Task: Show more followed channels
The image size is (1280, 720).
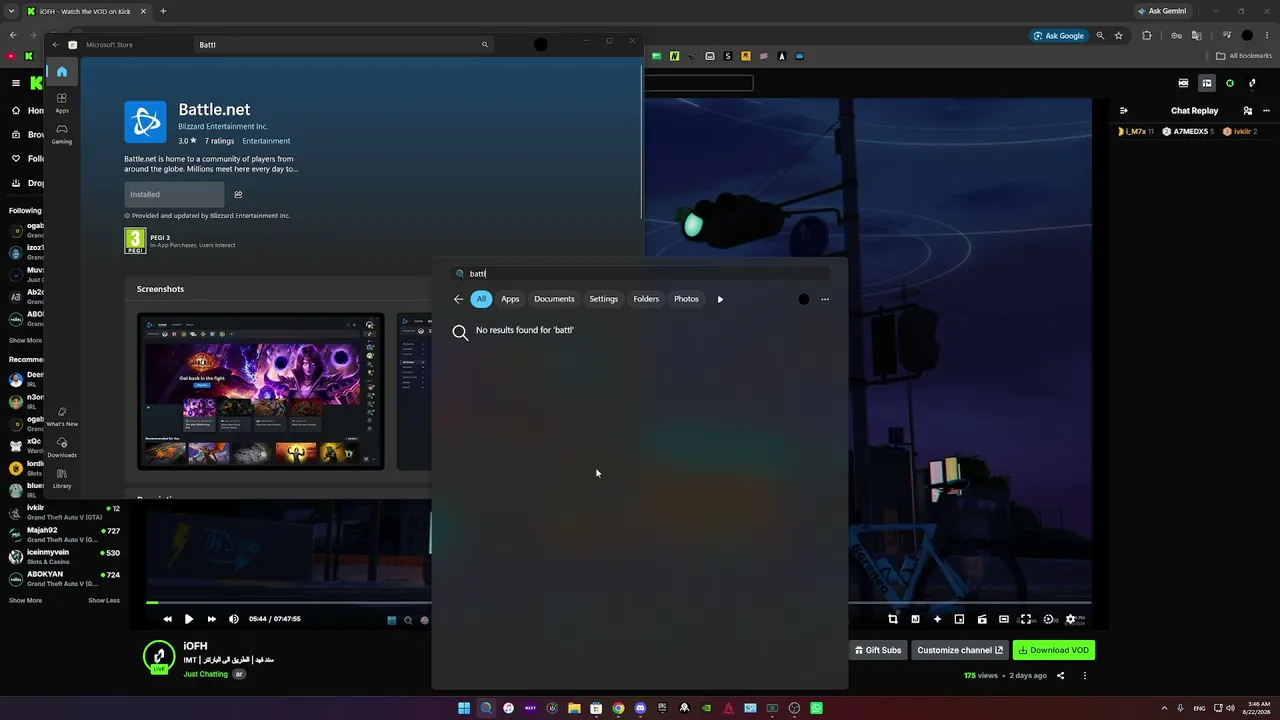Action: pos(25,340)
